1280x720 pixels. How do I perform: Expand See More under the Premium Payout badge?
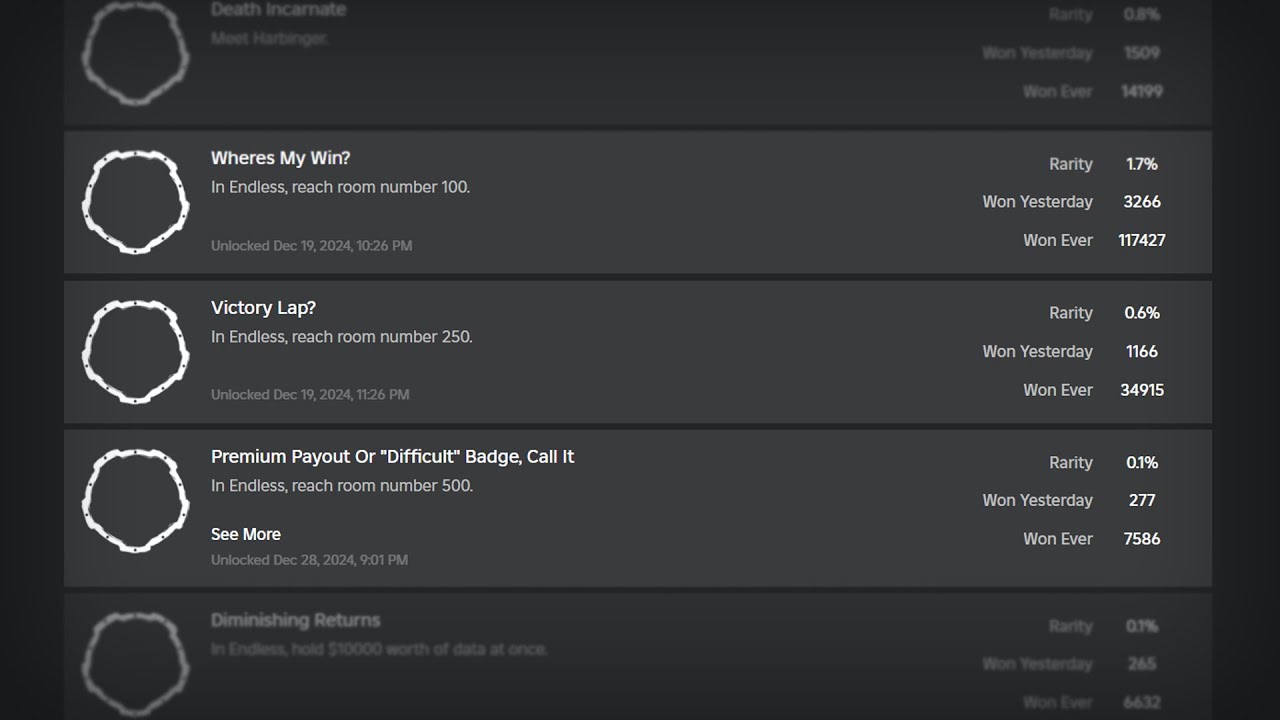click(x=246, y=534)
